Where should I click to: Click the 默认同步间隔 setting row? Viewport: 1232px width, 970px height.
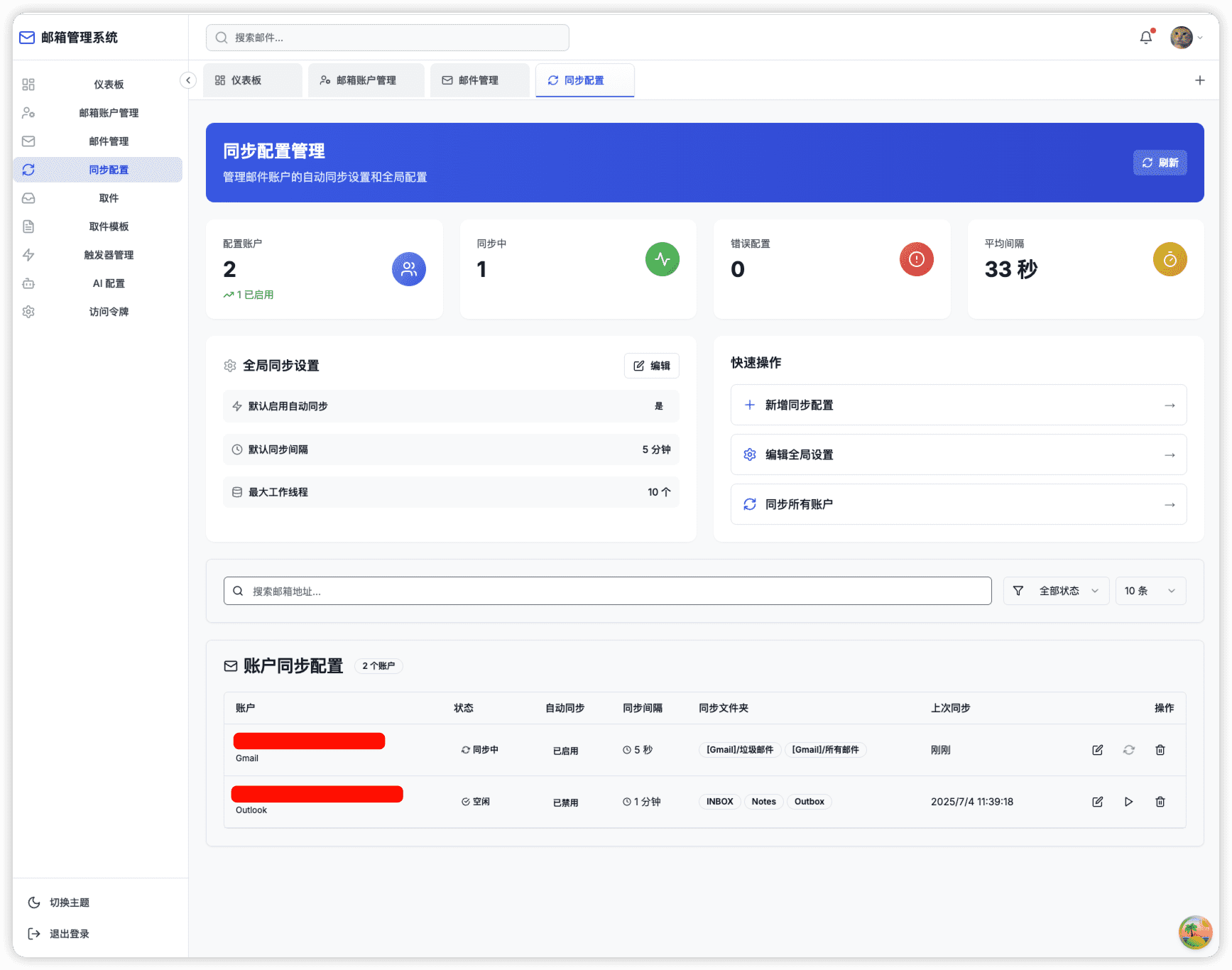452,449
